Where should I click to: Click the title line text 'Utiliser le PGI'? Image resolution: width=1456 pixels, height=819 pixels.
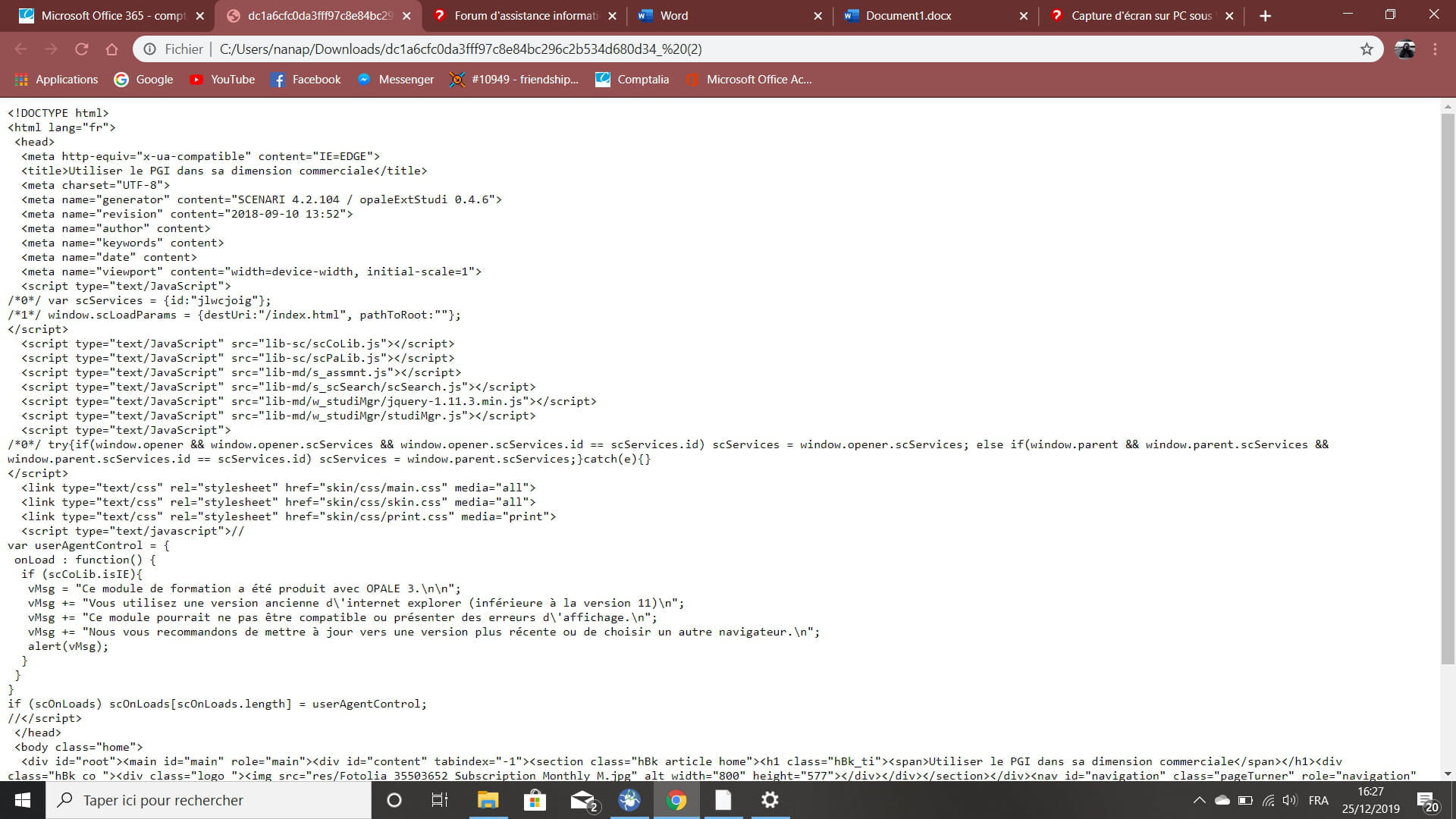(224, 171)
